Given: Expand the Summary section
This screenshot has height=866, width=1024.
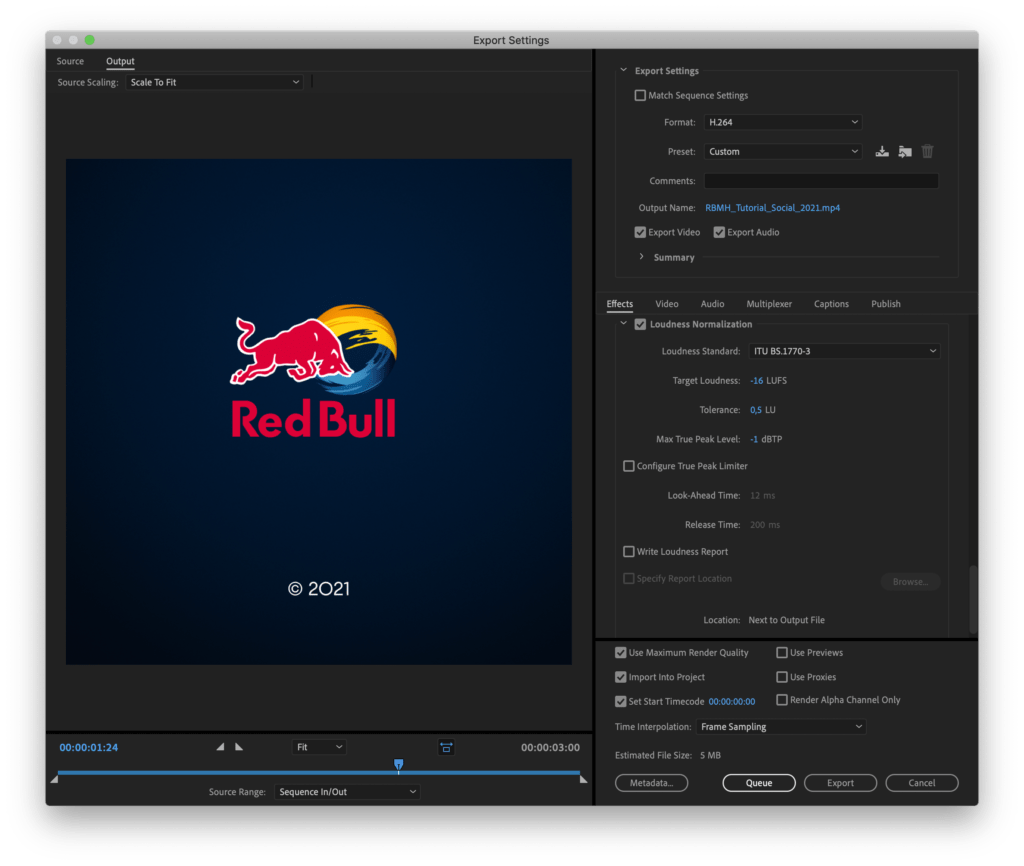Looking at the screenshot, I should pos(641,257).
